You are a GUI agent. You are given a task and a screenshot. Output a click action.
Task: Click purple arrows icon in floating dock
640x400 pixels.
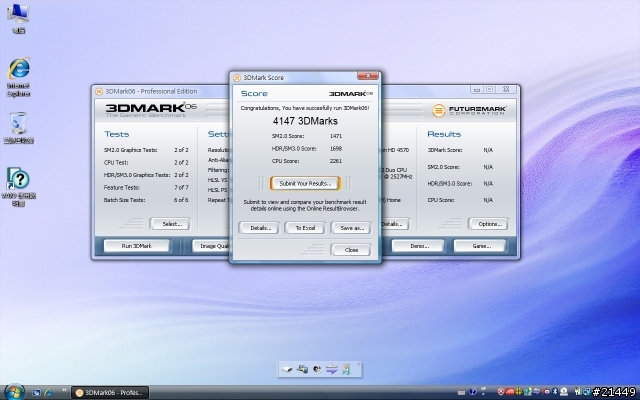click(331, 369)
